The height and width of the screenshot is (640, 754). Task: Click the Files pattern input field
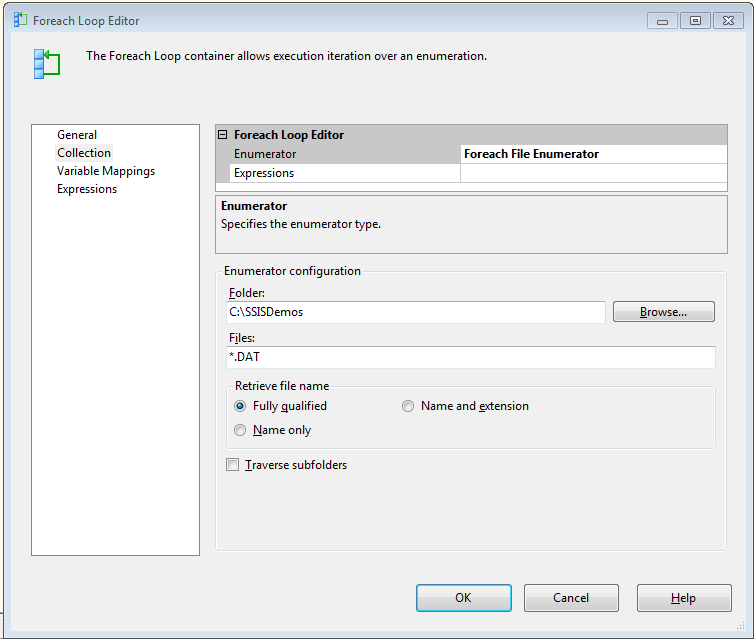(x=470, y=357)
